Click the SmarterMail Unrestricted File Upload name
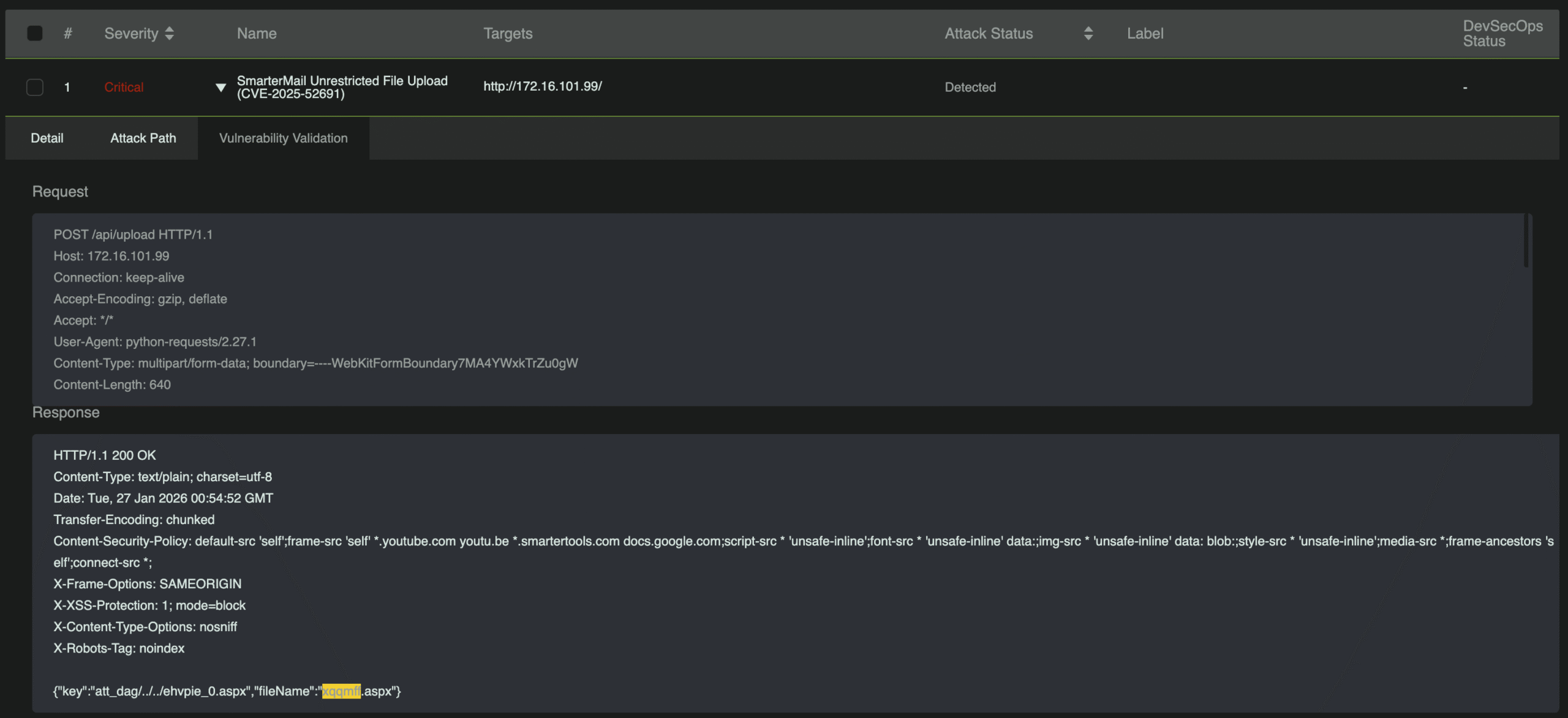 (342, 87)
